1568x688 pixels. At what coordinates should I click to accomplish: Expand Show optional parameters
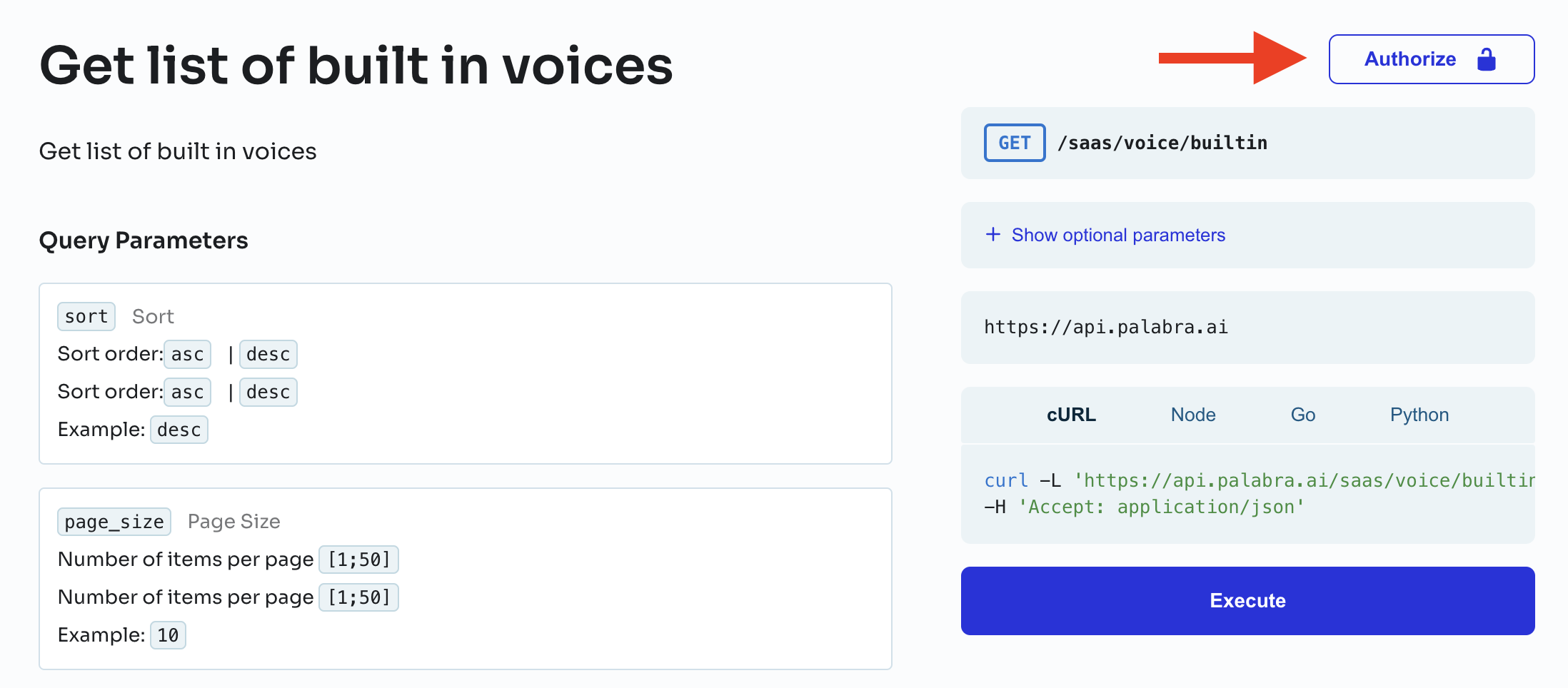point(1117,235)
